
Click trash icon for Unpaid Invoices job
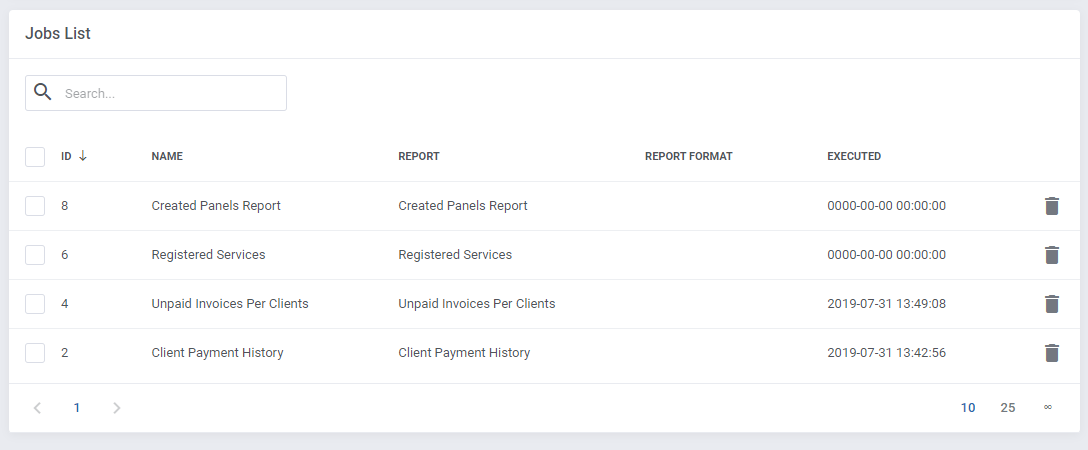1051,304
